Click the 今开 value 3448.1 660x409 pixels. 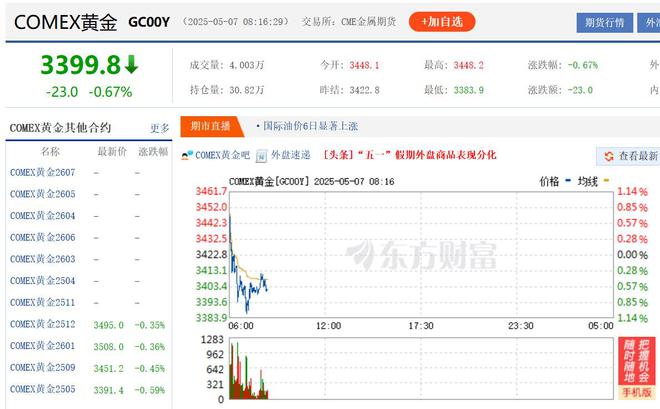(364, 65)
